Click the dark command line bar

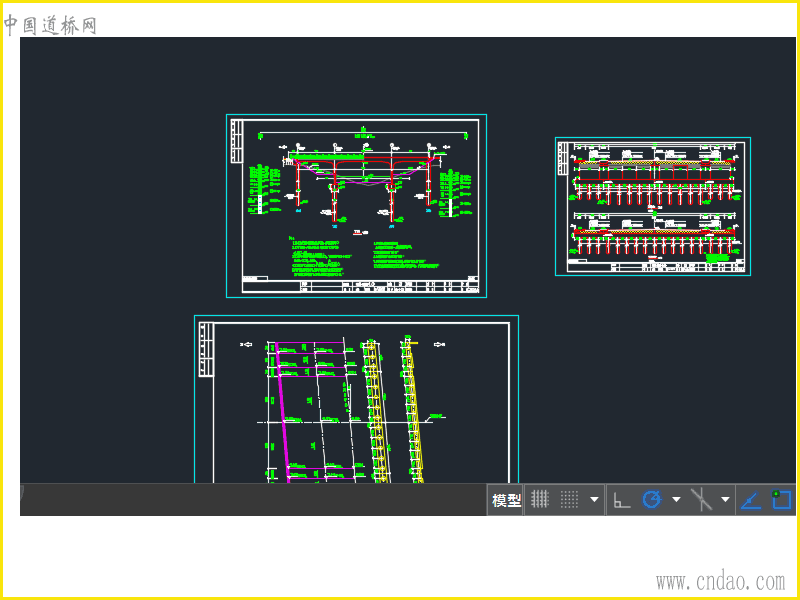point(250,499)
